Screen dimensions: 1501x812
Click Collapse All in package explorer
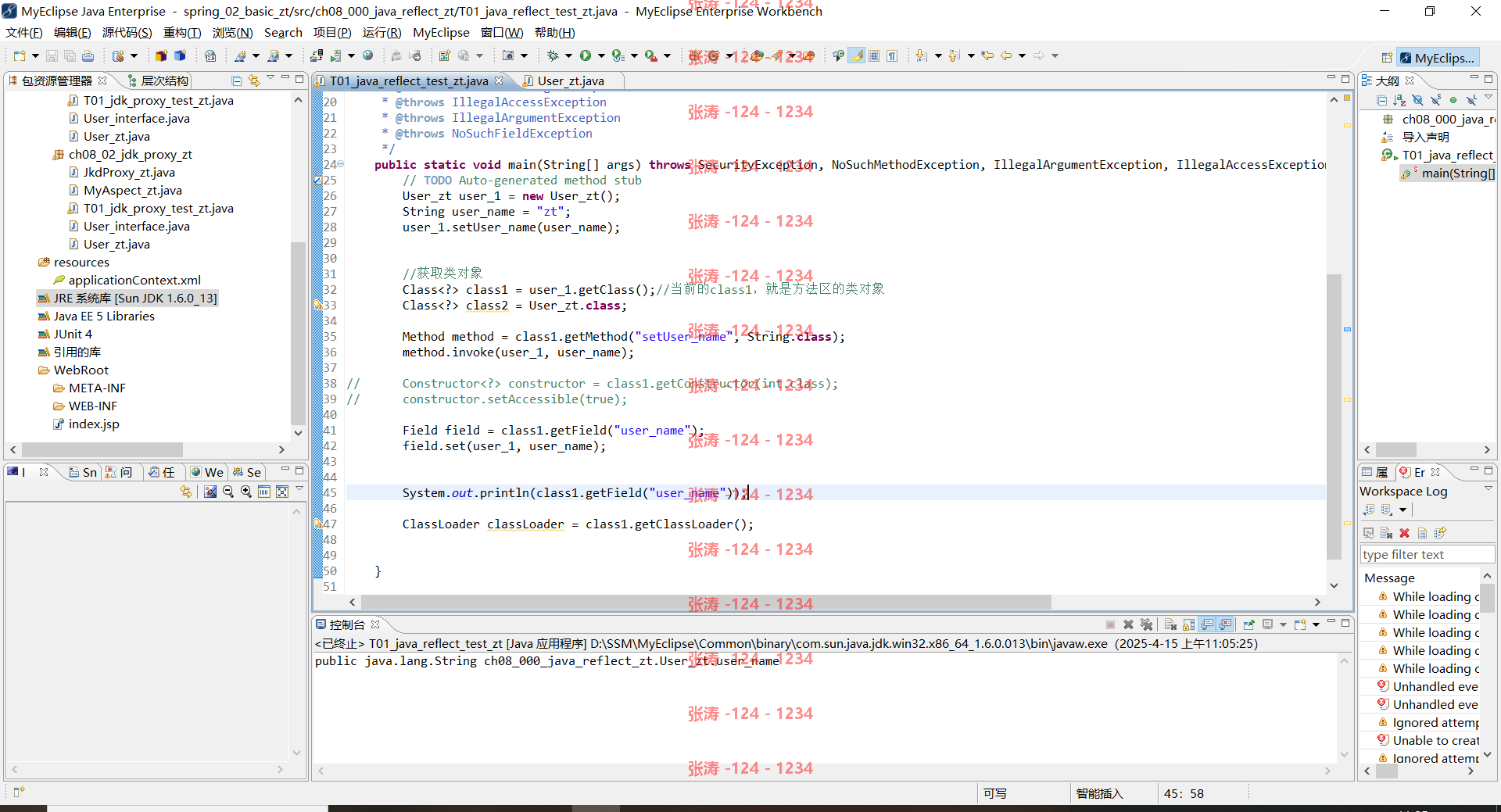(236, 80)
